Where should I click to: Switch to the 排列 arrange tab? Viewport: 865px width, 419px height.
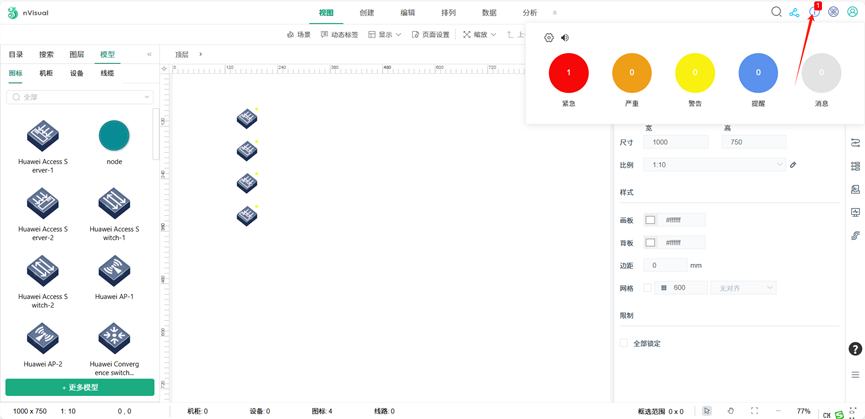(x=448, y=13)
